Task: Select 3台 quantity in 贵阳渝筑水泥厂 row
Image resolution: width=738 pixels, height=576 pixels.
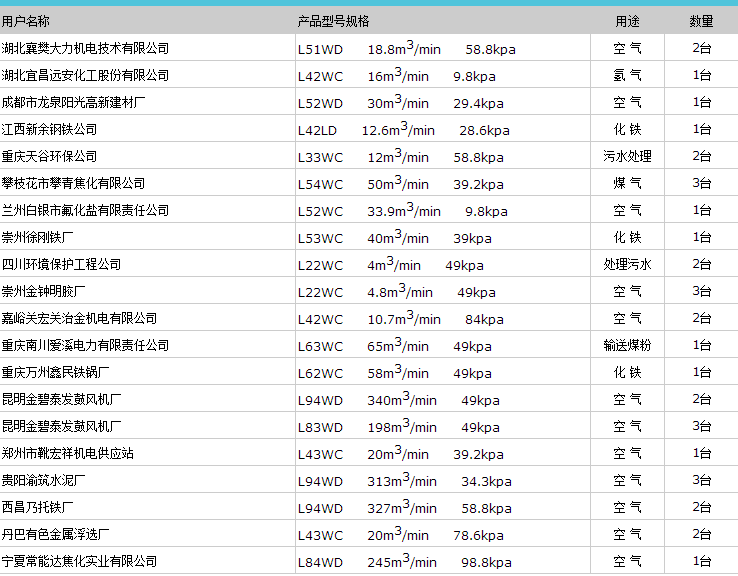Action: [x=701, y=480]
